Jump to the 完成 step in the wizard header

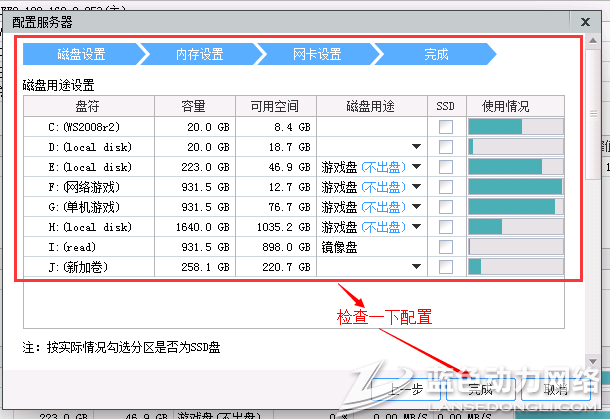(436, 55)
